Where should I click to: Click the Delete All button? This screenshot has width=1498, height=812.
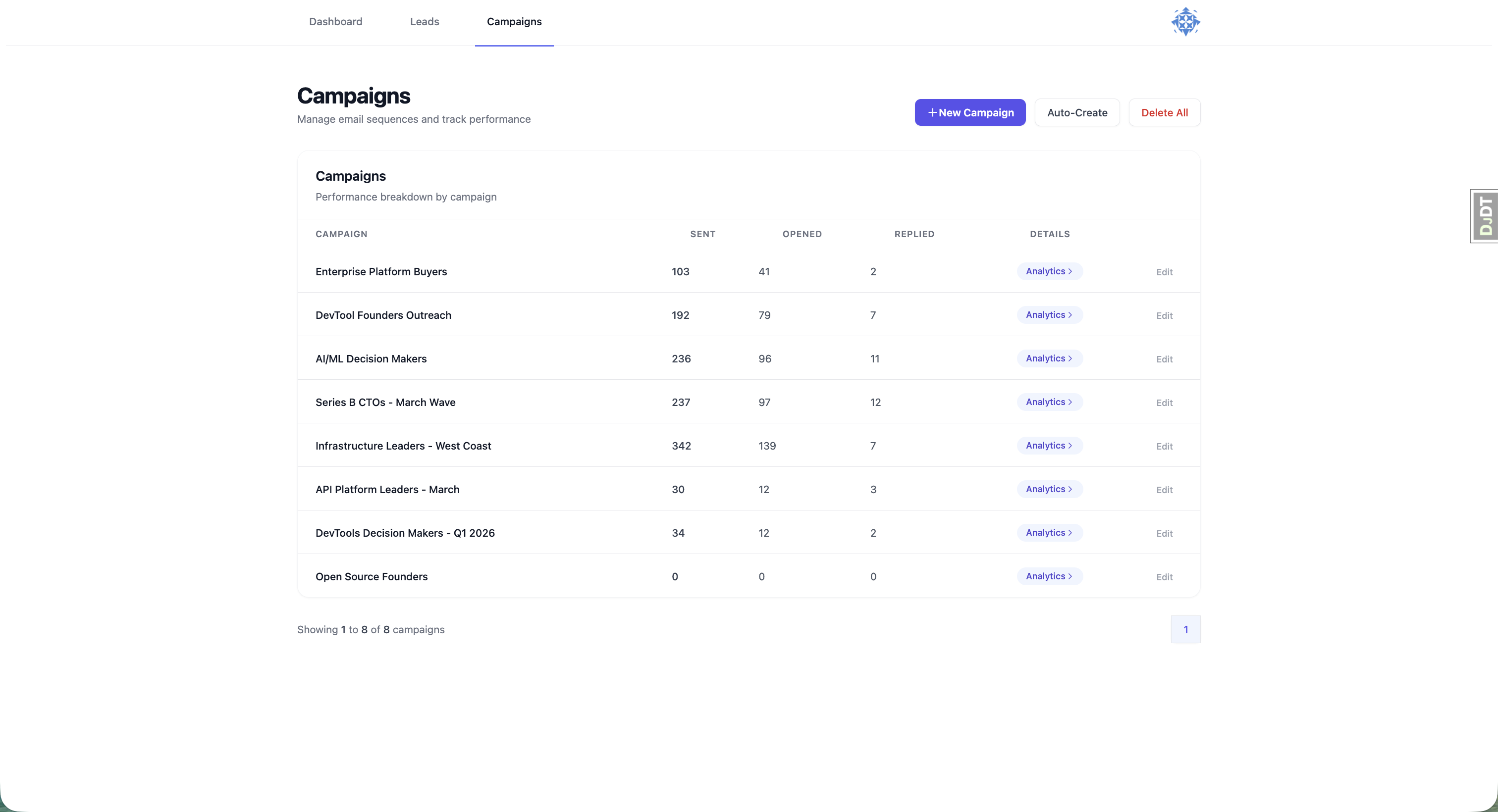(1164, 112)
